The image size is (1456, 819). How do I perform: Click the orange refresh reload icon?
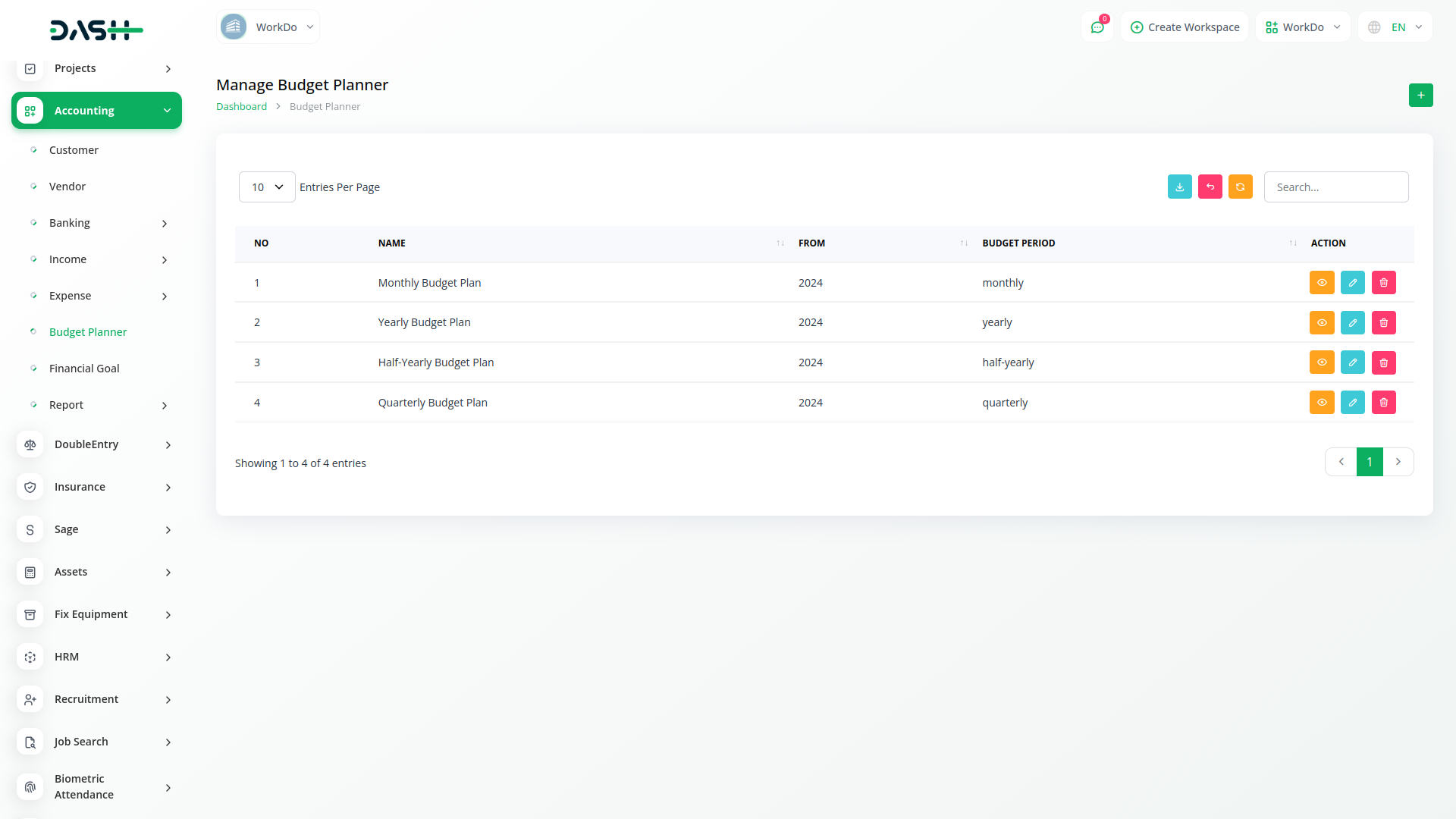[1240, 187]
